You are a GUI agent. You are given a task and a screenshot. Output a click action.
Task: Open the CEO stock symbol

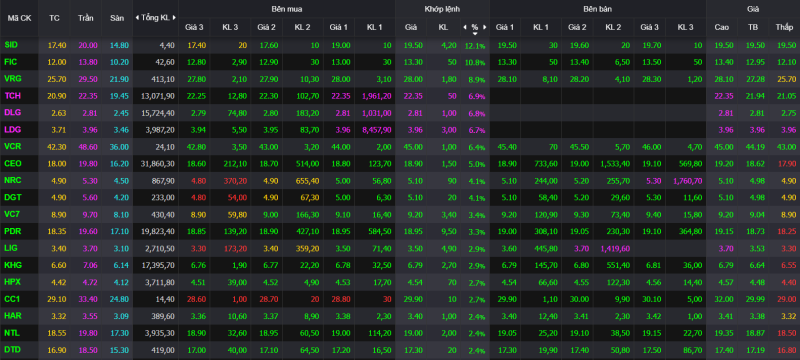(12, 163)
